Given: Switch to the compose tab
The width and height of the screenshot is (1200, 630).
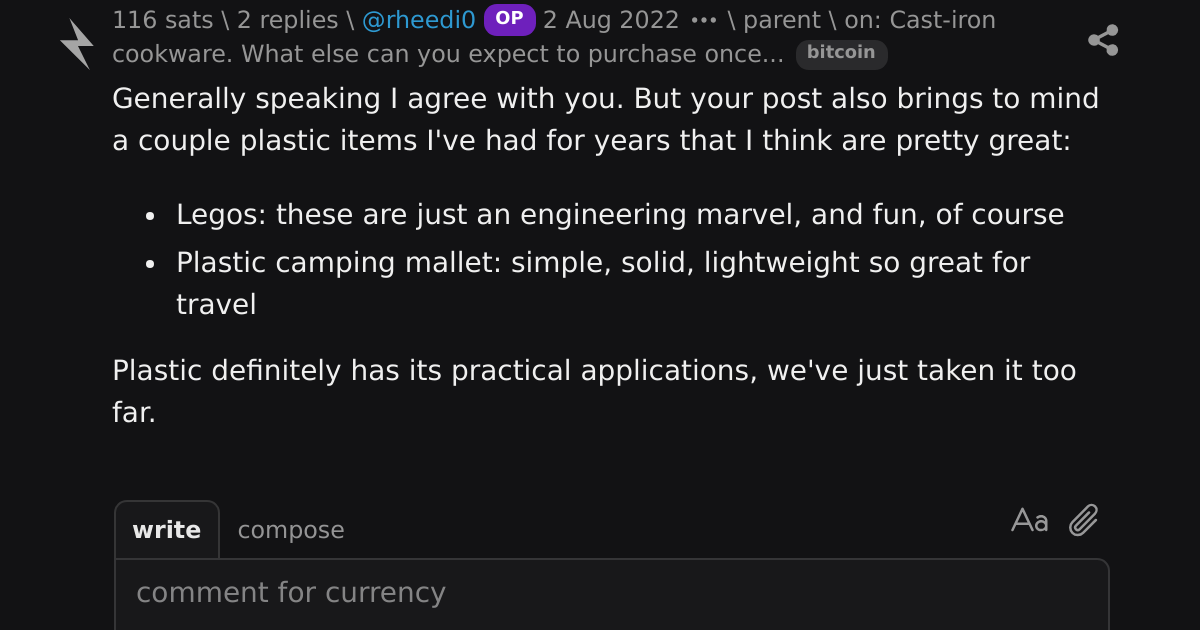Looking at the screenshot, I should point(291,530).
